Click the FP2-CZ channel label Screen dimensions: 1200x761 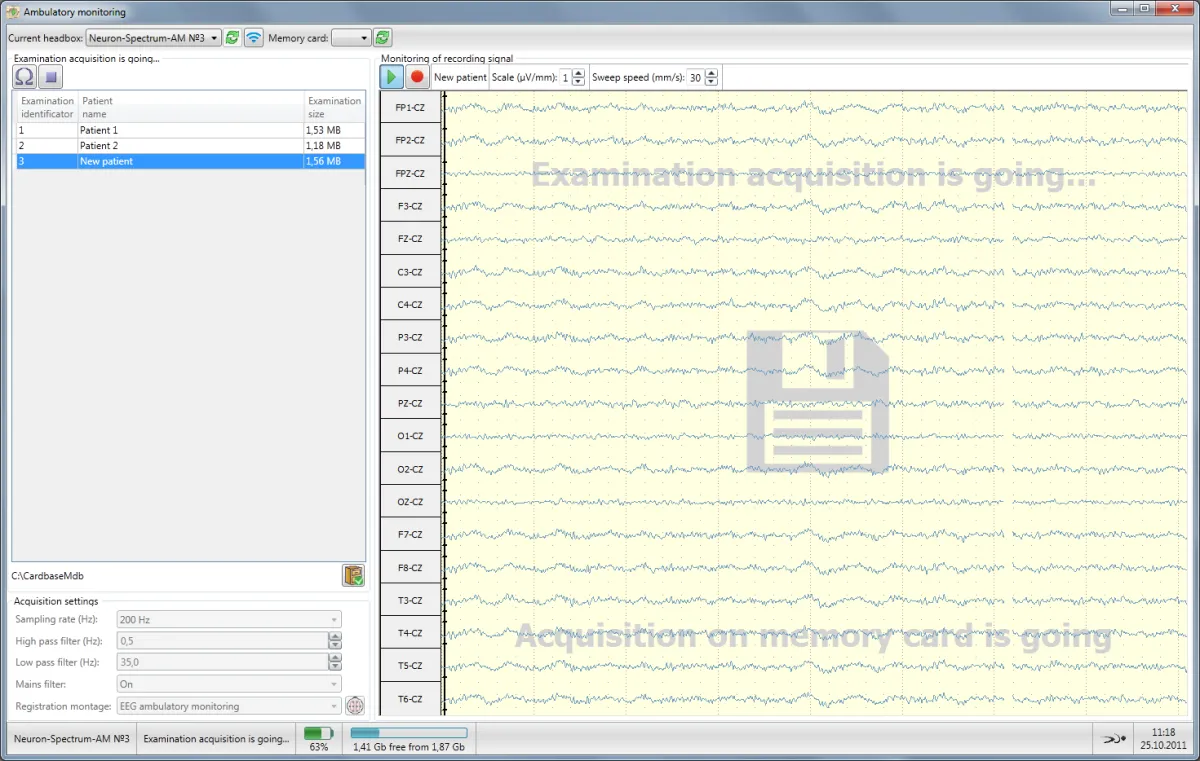click(x=410, y=140)
